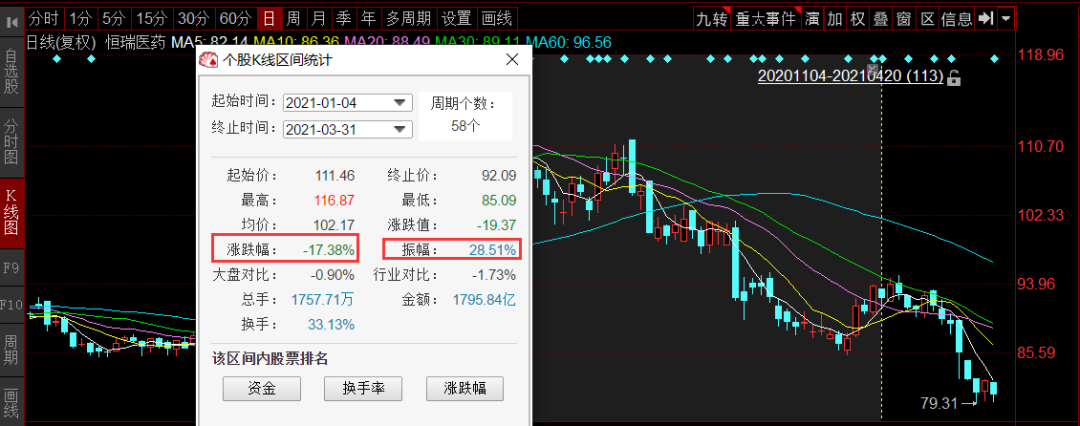Toggle the 权 price adjustment option
The width and height of the screenshot is (1080, 426).
(856, 18)
